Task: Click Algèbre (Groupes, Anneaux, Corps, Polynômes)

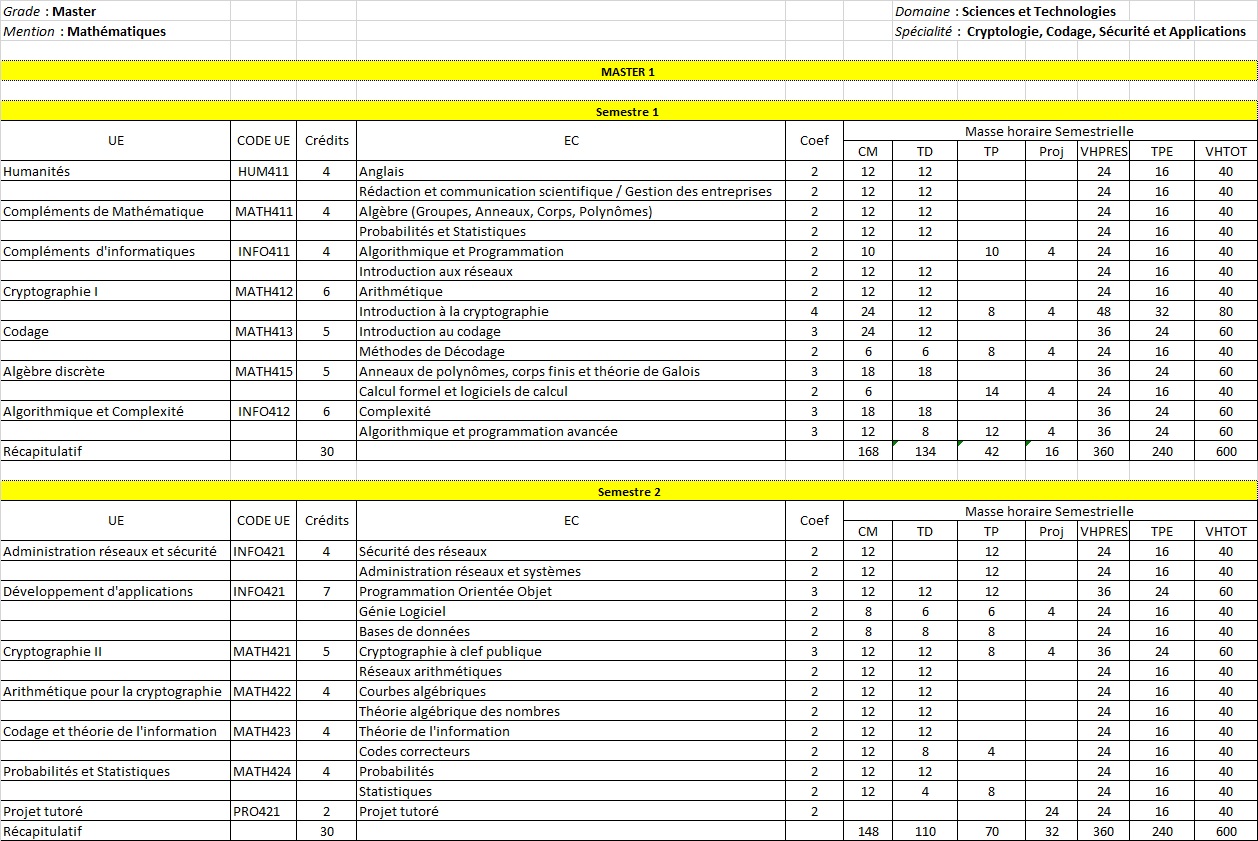Action: [x=571, y=211]
